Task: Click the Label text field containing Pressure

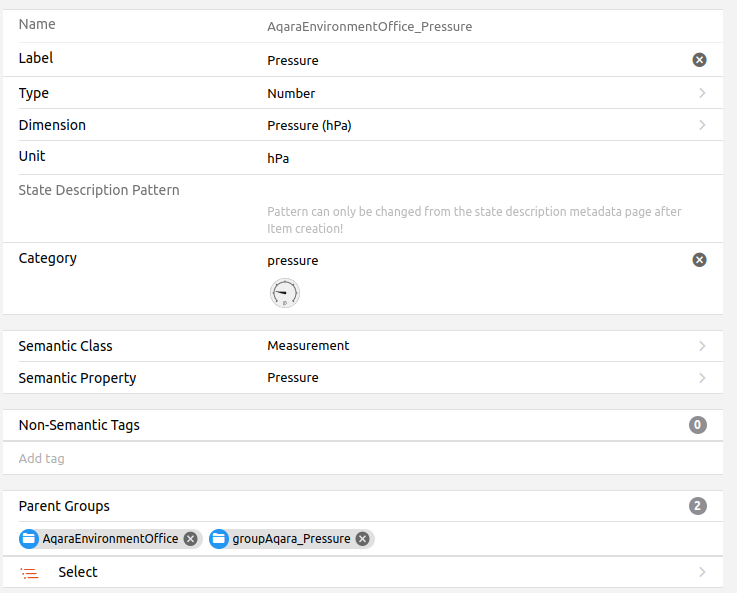Action: [470, 60]
